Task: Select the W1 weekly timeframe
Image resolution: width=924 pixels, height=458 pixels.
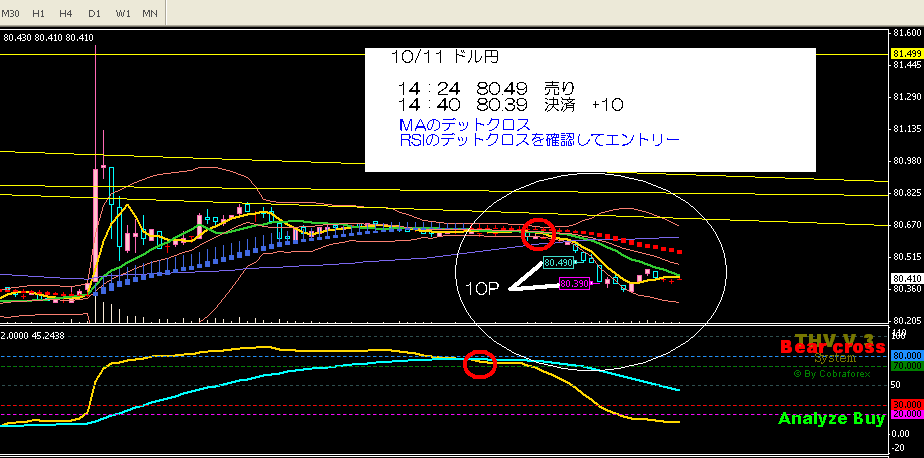Action: tap(123, 13)
